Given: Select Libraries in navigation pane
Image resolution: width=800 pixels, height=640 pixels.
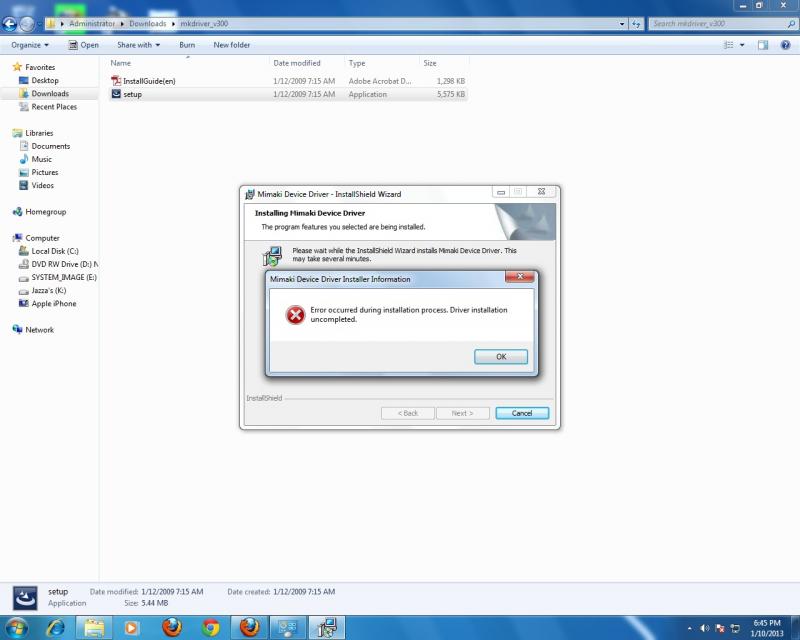Looking at the screenshot, I should 34,133.
